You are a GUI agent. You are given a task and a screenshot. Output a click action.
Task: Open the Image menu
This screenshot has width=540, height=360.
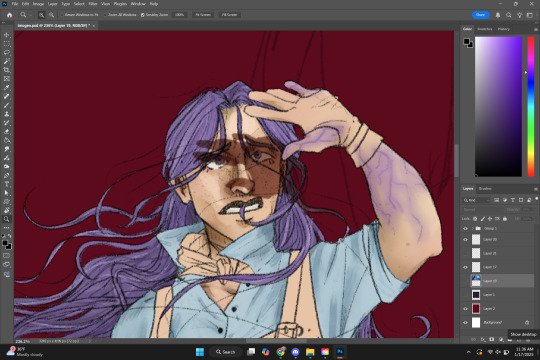[38, 4]
